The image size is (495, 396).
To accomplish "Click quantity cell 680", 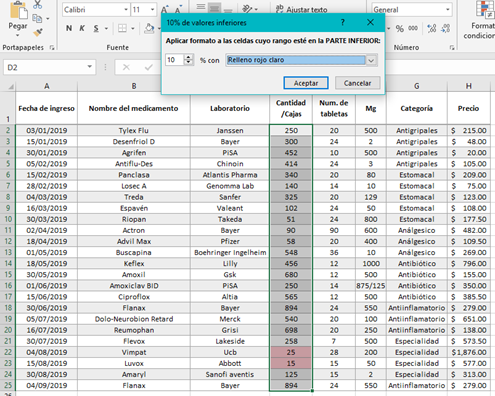I will point(291,275).
